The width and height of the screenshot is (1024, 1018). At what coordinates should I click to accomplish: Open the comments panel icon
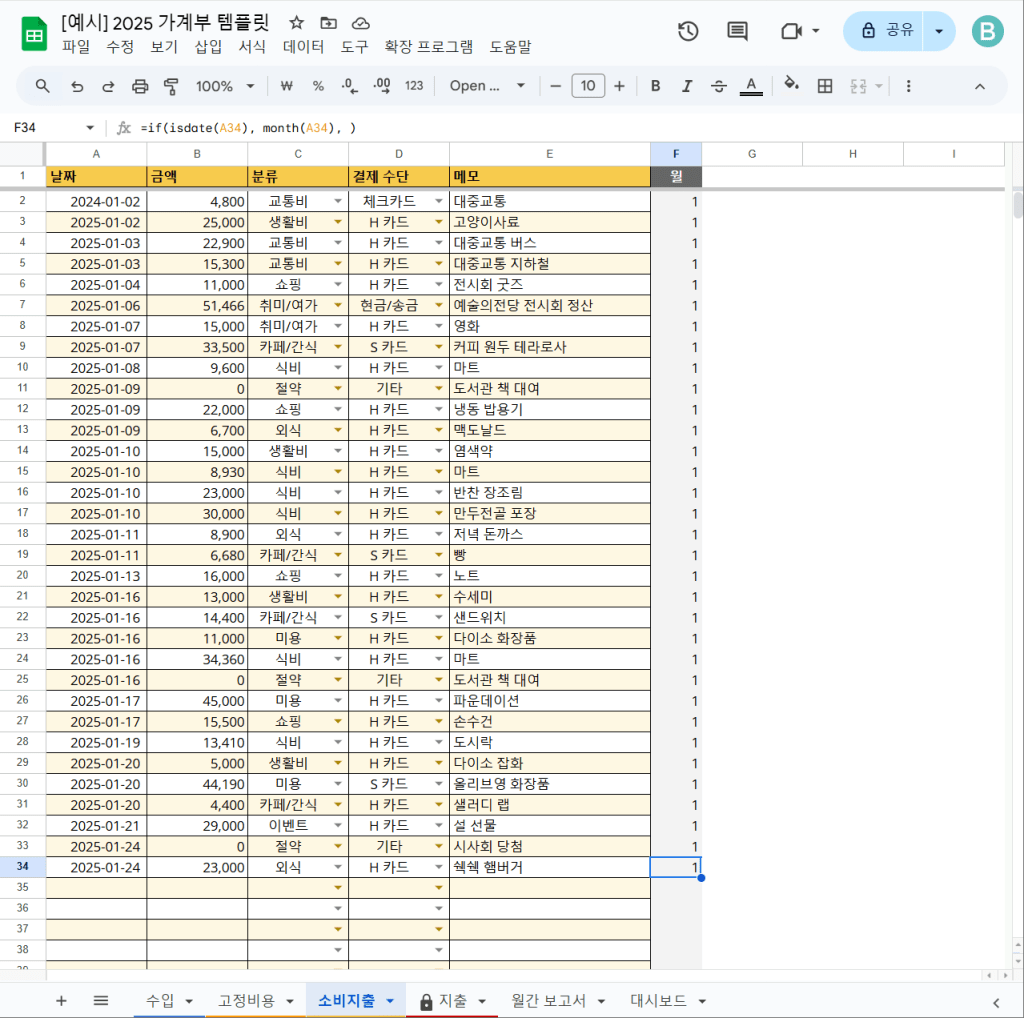tap(737, 31)
